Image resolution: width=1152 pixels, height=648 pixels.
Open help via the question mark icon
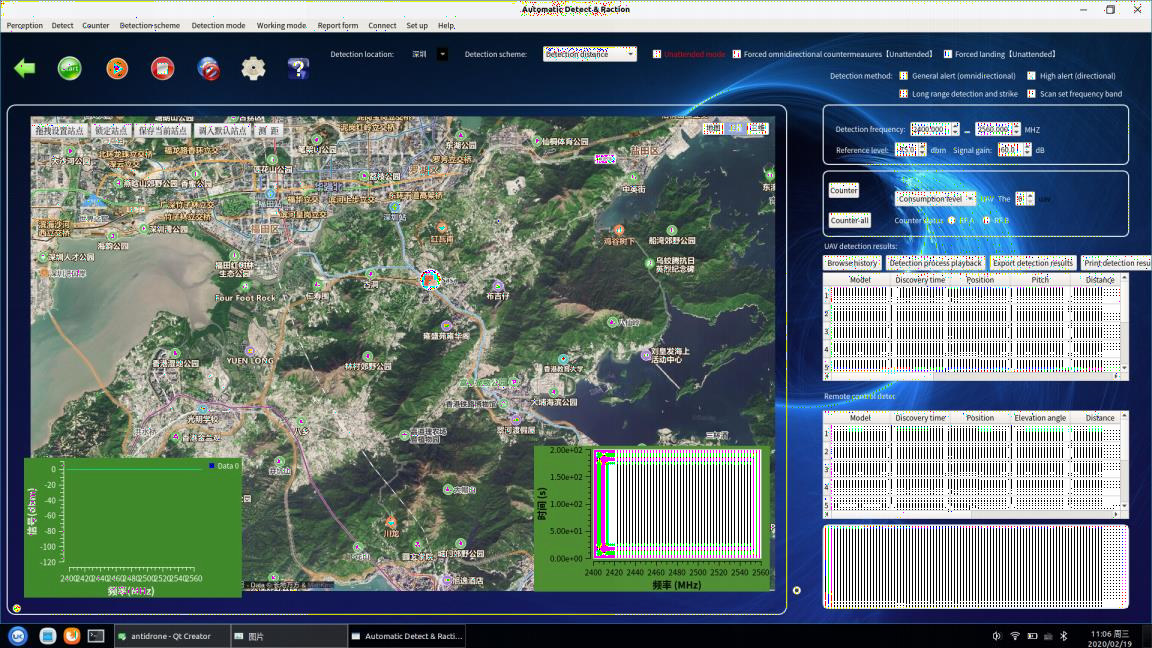click(298, 68)
